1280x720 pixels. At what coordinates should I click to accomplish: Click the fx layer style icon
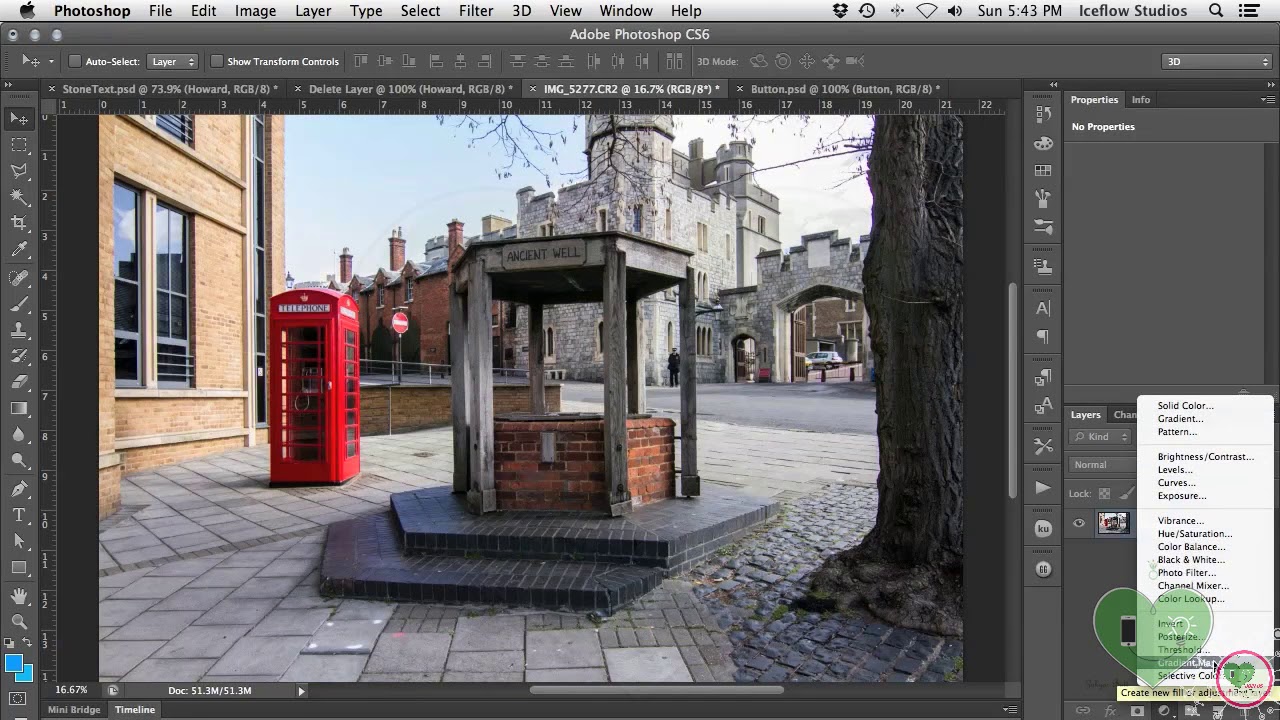(1110, 711)
